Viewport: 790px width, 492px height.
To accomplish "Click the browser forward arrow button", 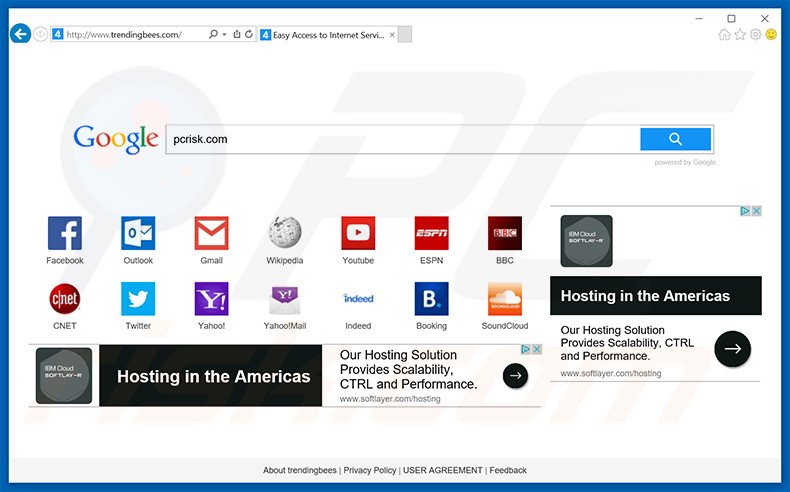I will coord(40,34).
